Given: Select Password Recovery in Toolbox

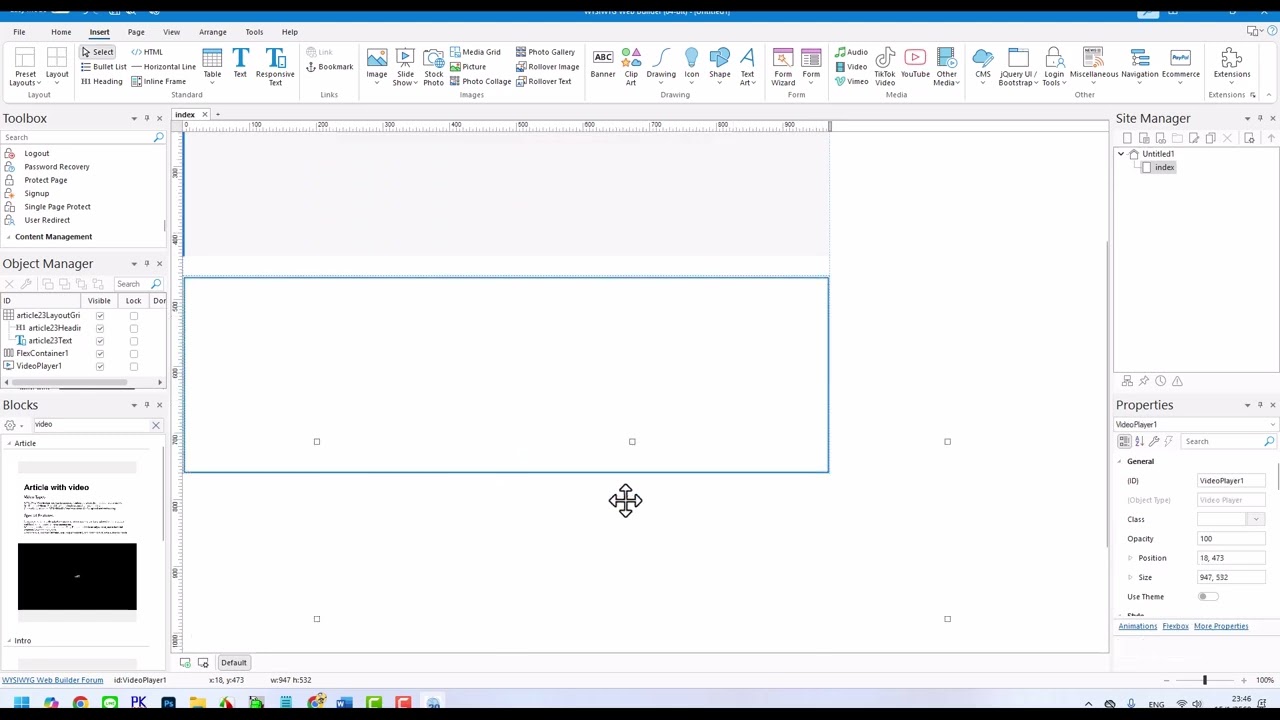Looking at the screenshot, I should (x=57, y=167).
